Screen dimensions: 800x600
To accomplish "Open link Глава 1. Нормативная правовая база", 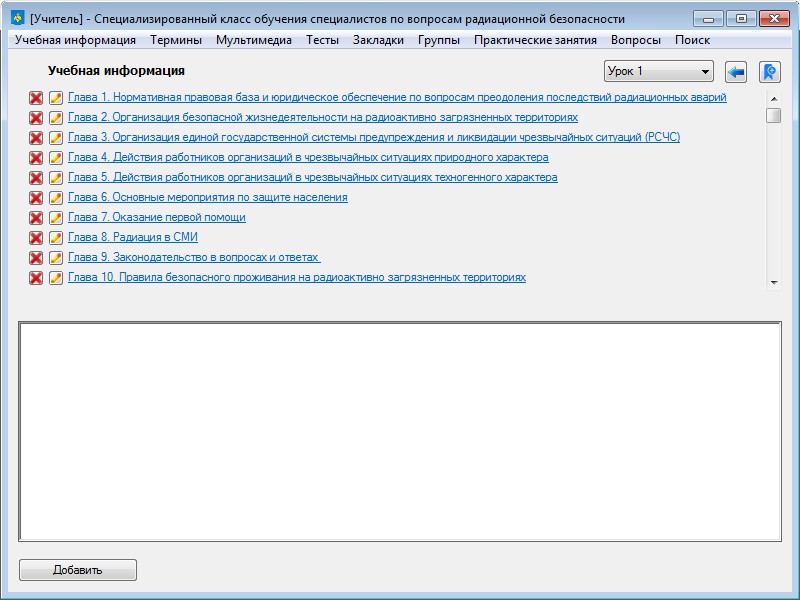I will point(397,97).
